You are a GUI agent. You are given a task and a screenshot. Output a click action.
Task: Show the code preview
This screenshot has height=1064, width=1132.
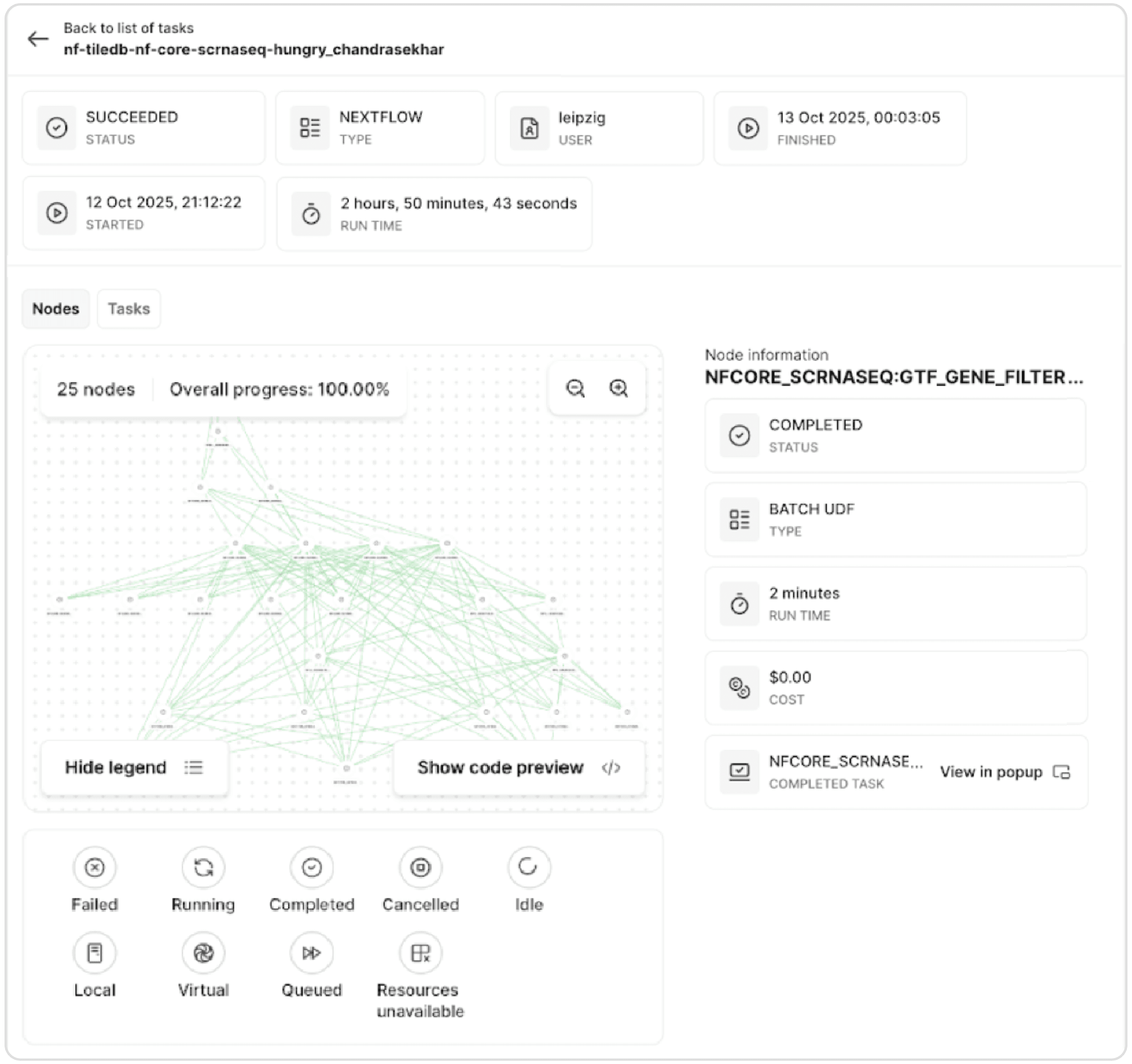coord(519,767)
